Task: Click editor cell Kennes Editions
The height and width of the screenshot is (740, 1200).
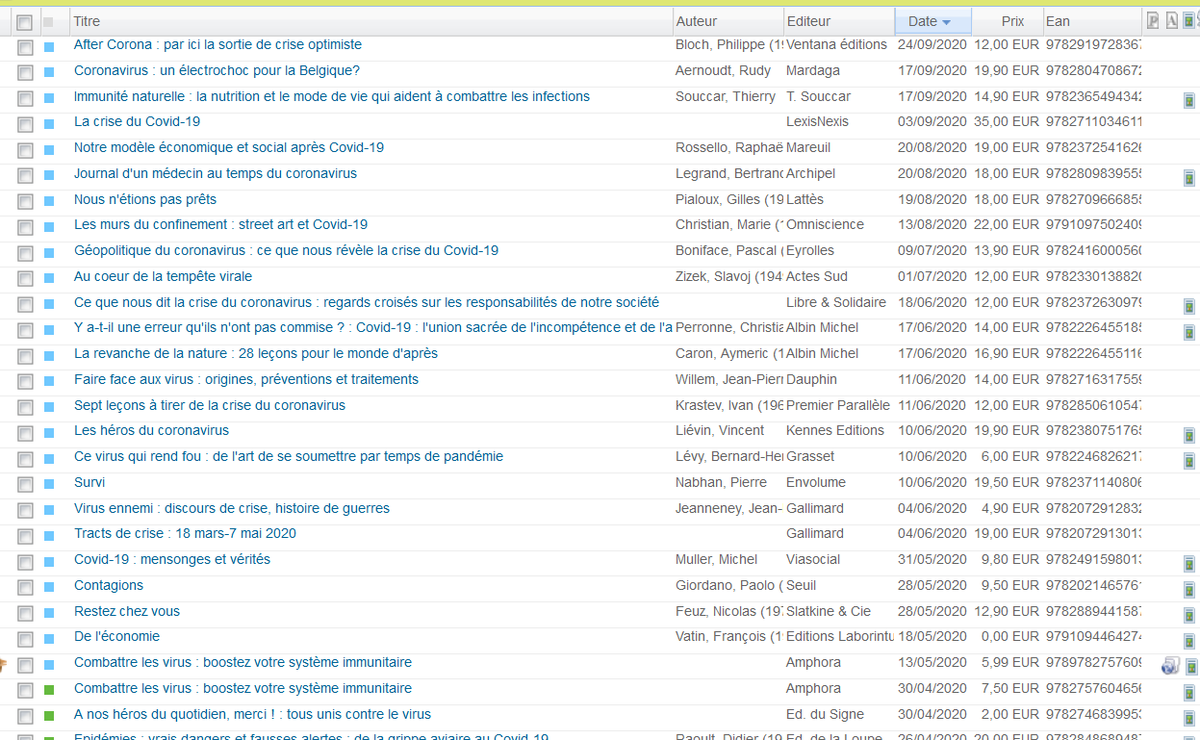Action: coord(836,430)
